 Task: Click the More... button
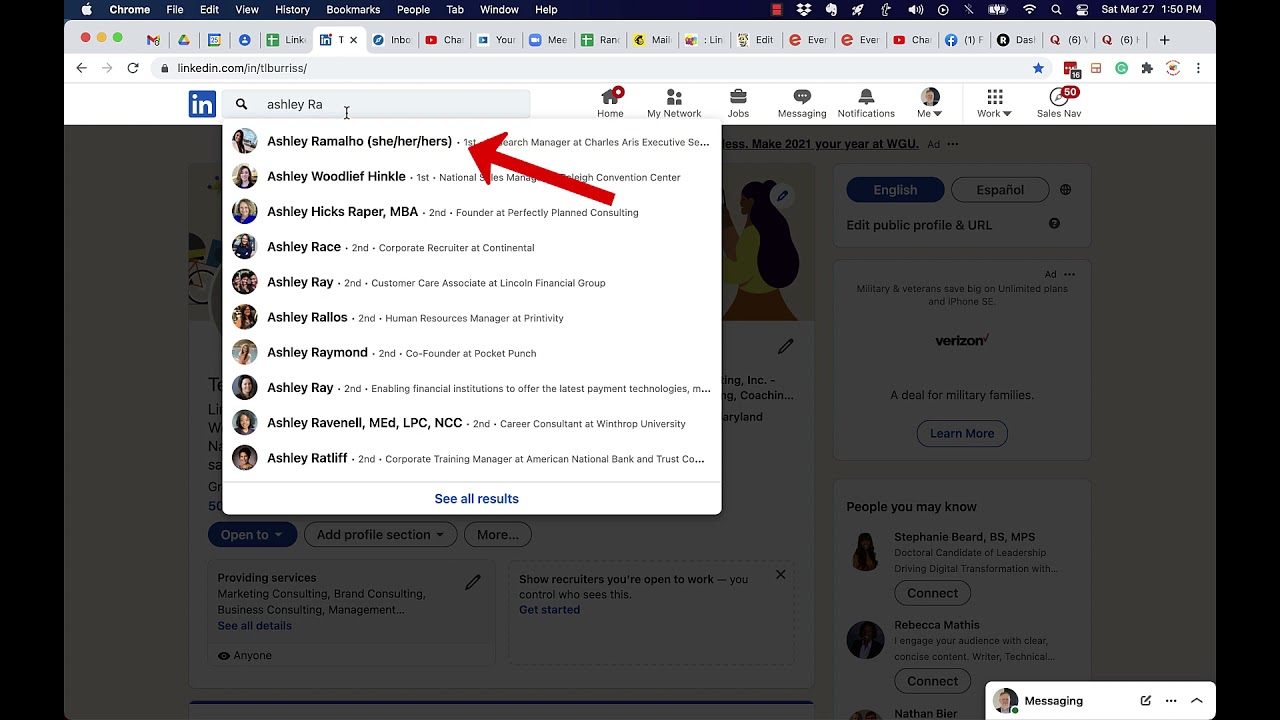pos(498,535)
